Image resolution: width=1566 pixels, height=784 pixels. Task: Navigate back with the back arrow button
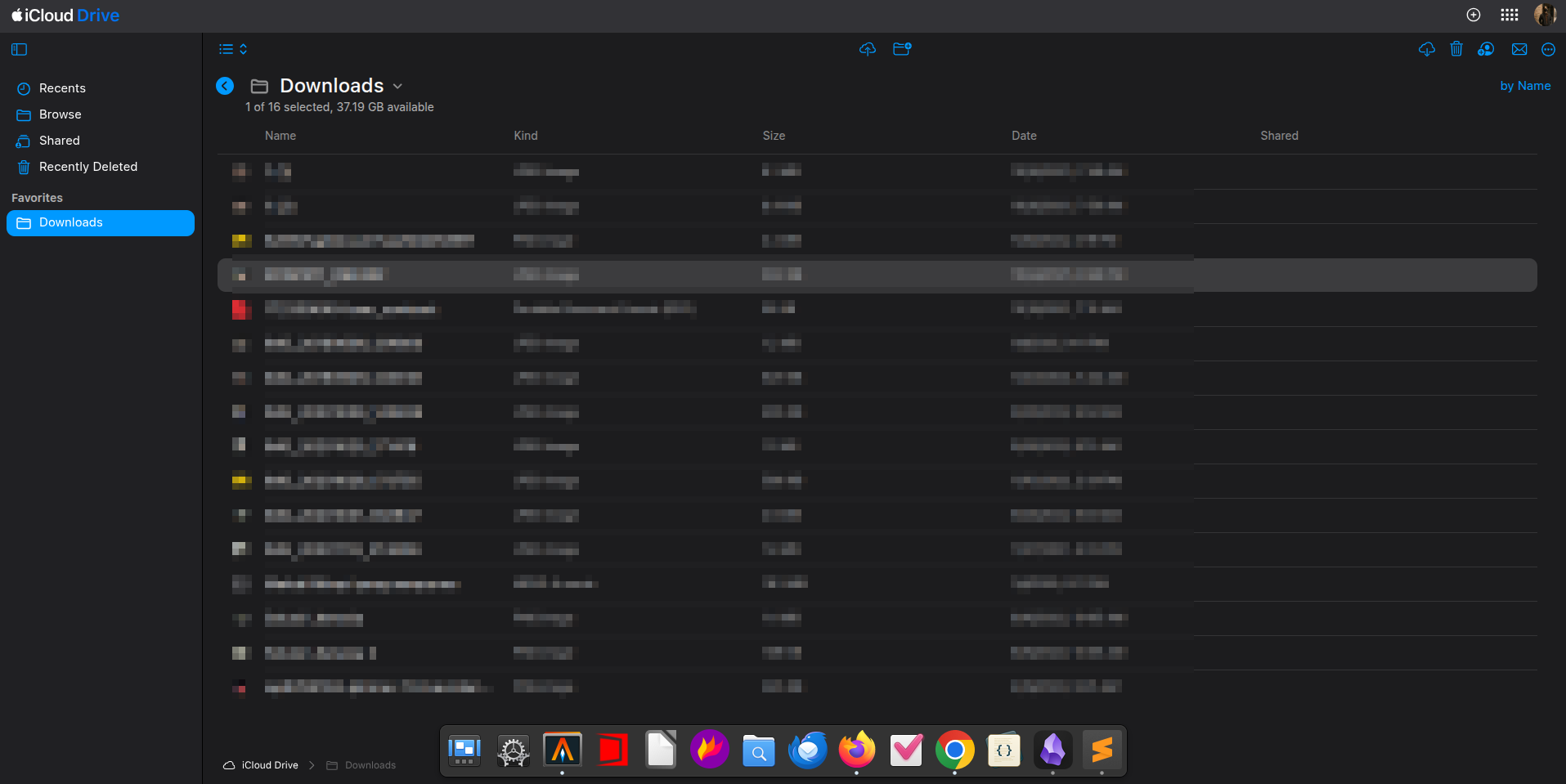click(x=224, y=85)
